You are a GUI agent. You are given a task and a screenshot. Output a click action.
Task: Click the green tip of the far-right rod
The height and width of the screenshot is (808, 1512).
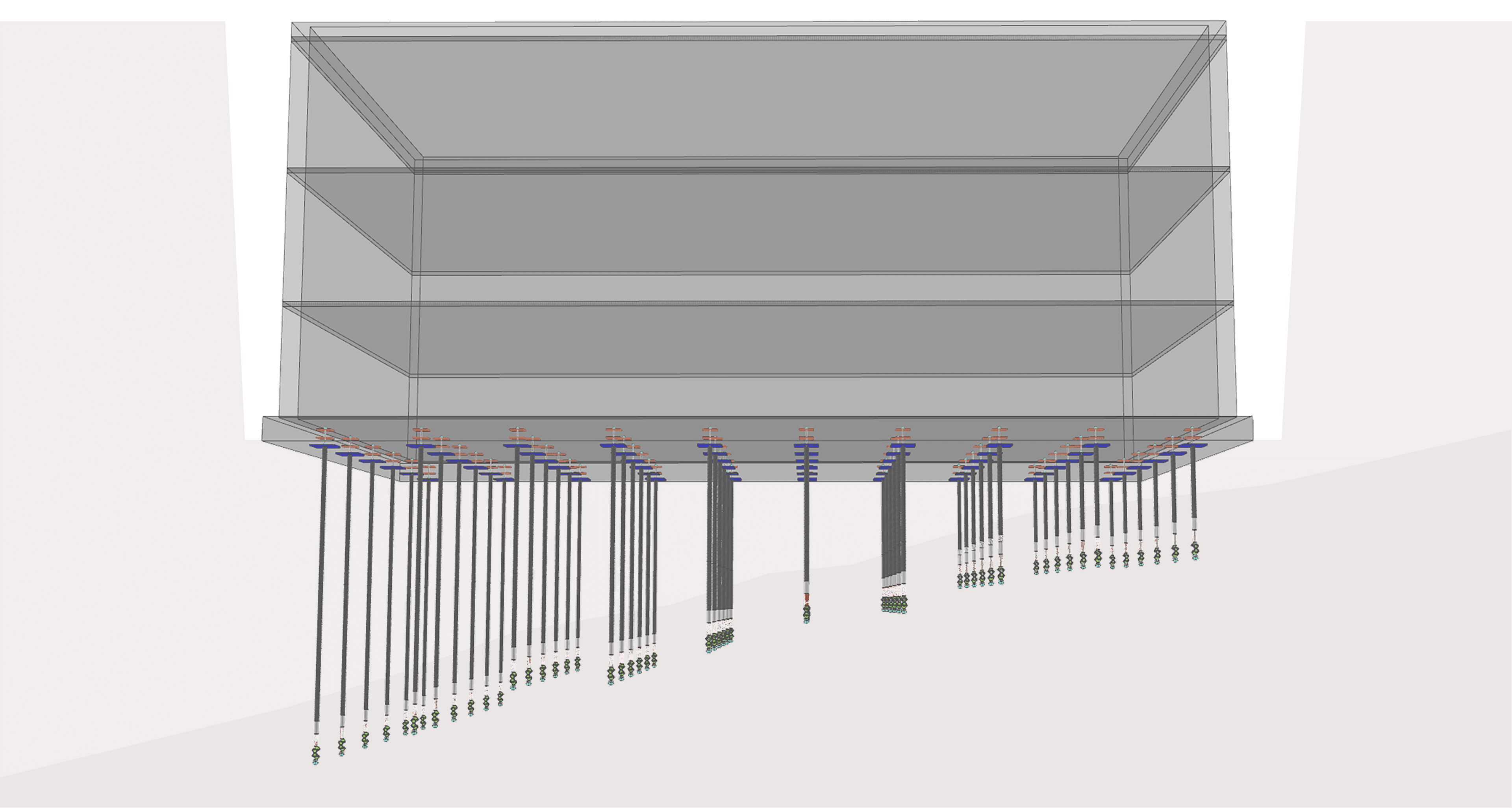pyautogui.click(x=1195, y=550)
